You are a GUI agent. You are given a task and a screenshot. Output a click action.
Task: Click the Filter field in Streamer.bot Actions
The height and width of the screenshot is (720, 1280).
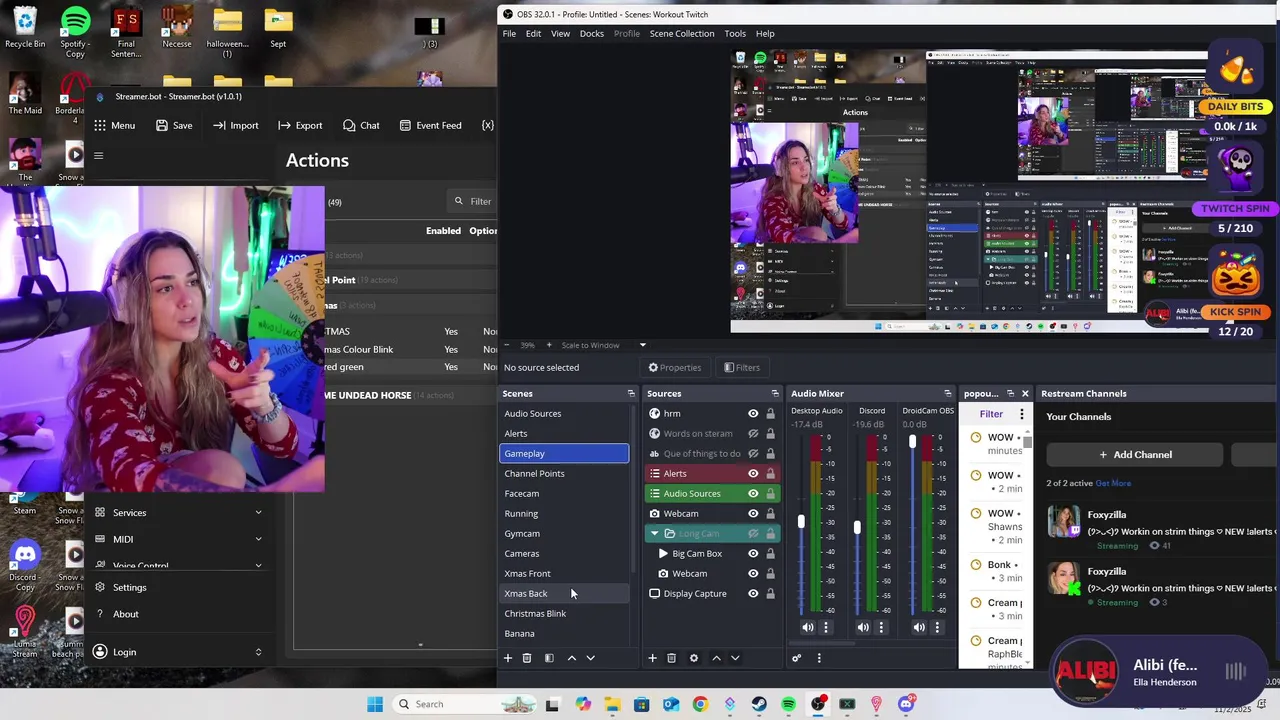(x=474, y=201)
